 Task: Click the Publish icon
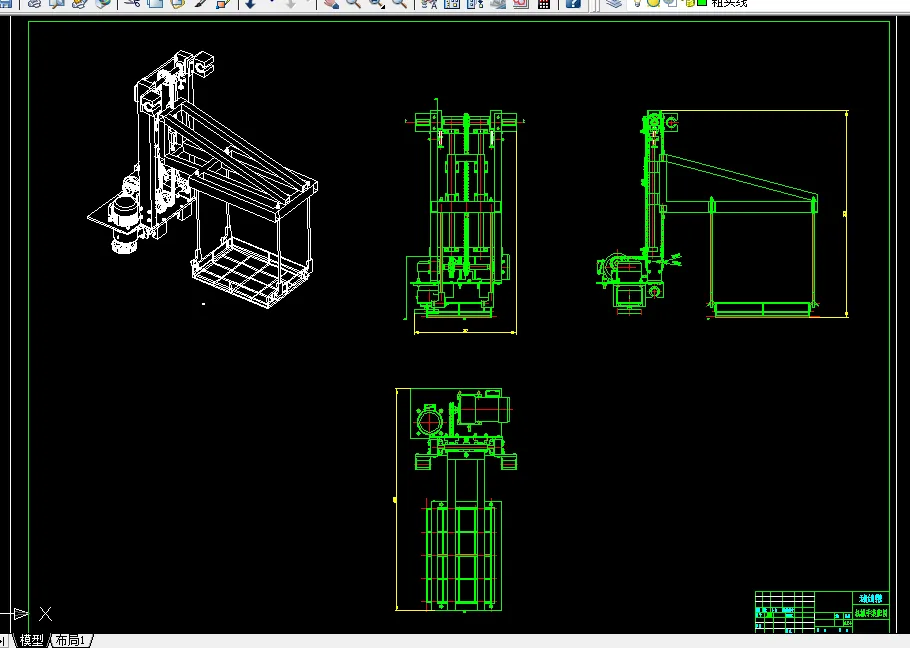(x=80, y=3)
